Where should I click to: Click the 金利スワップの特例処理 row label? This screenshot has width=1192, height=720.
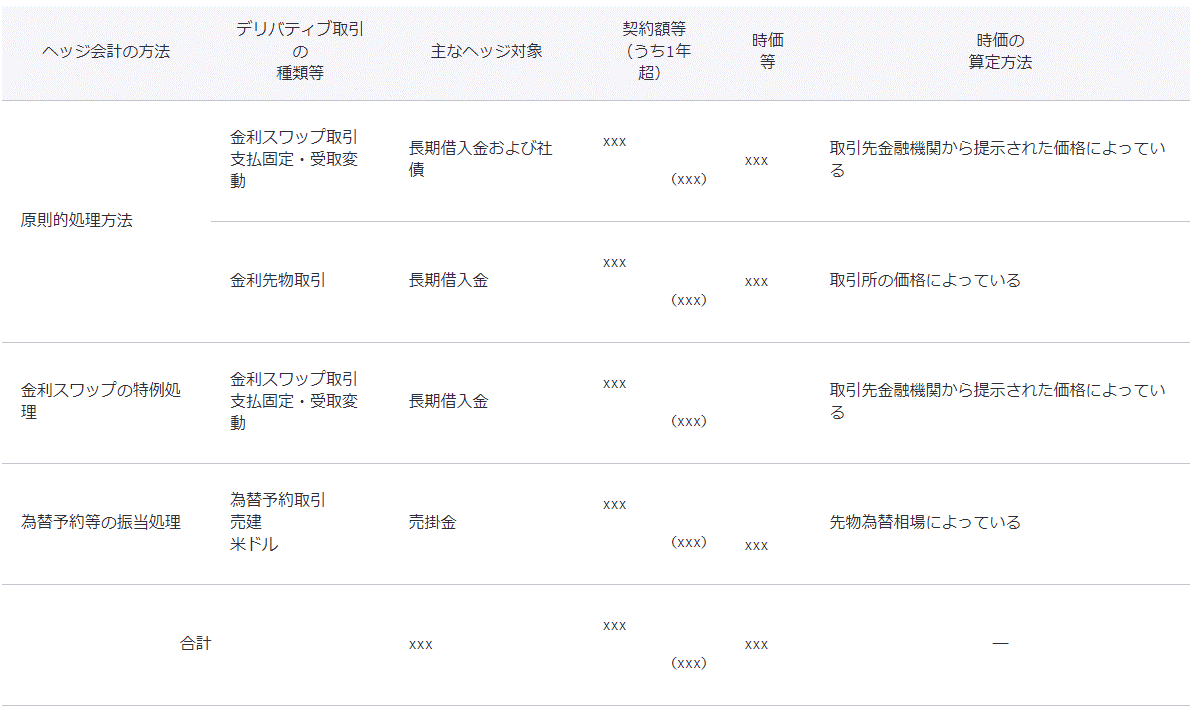click(101, 401)
